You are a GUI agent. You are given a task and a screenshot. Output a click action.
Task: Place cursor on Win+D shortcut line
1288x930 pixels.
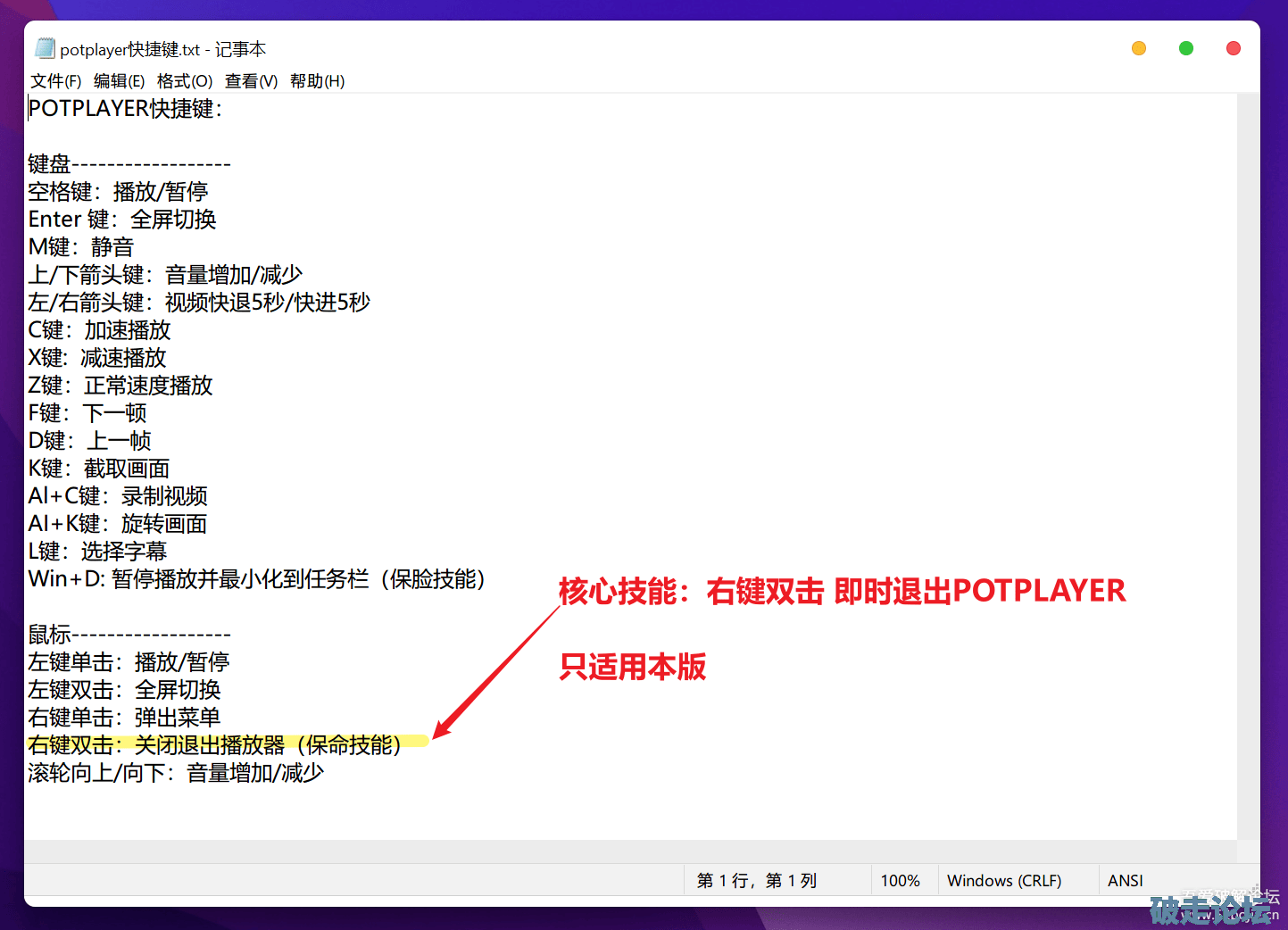(x=256, y=579)
